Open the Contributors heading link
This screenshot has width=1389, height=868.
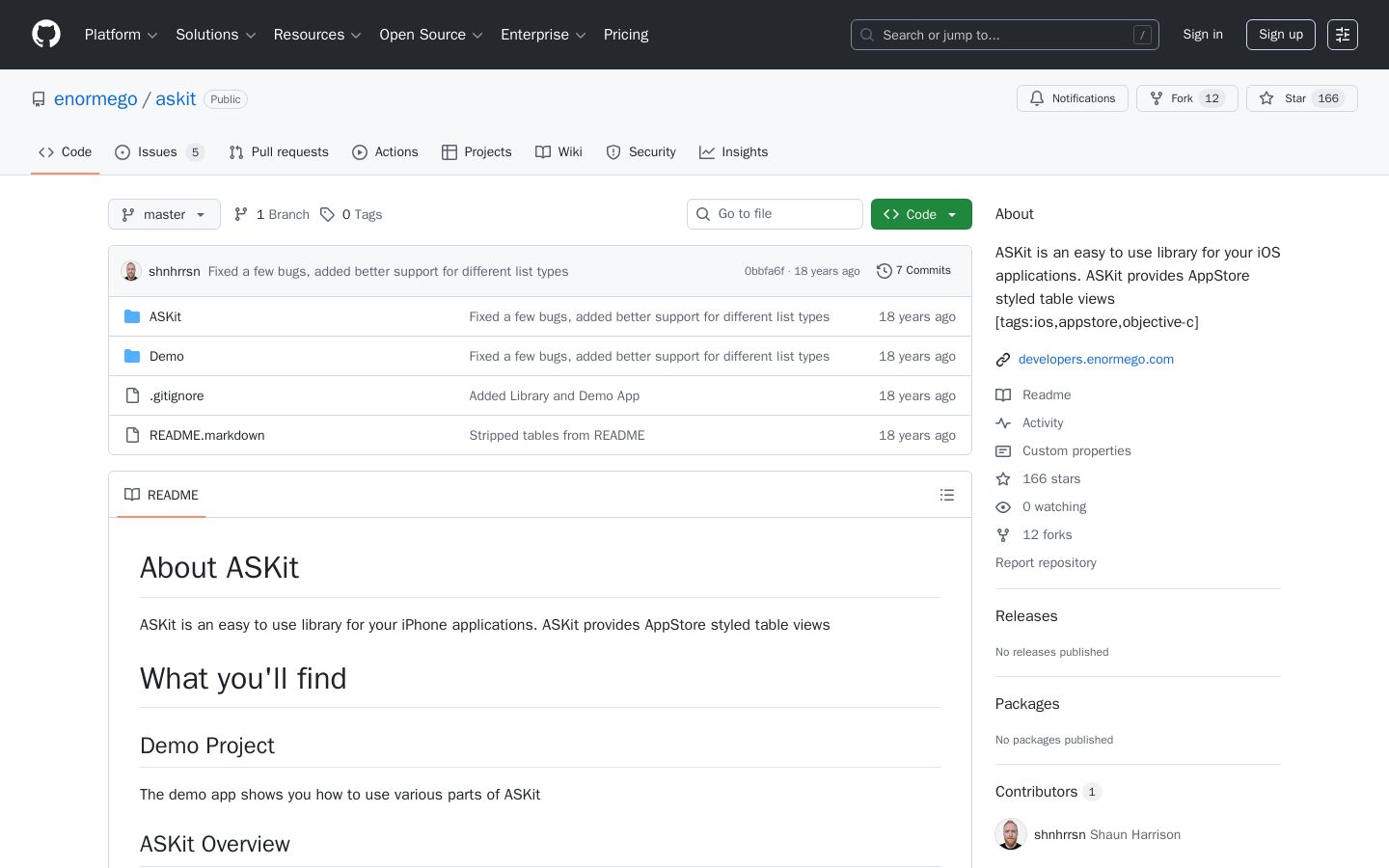[x=1048, y=792]
